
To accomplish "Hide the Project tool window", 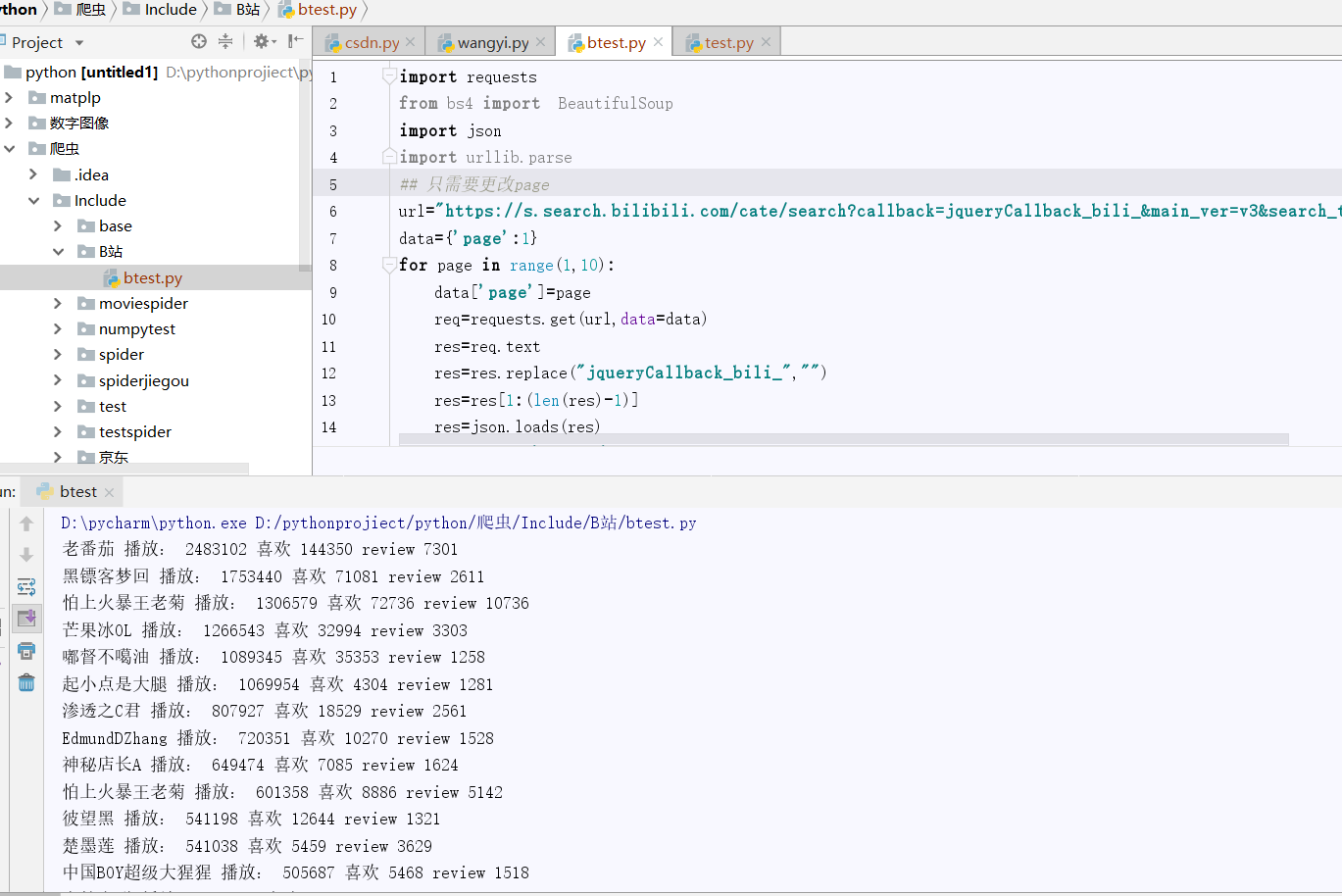I will point(295,41).
